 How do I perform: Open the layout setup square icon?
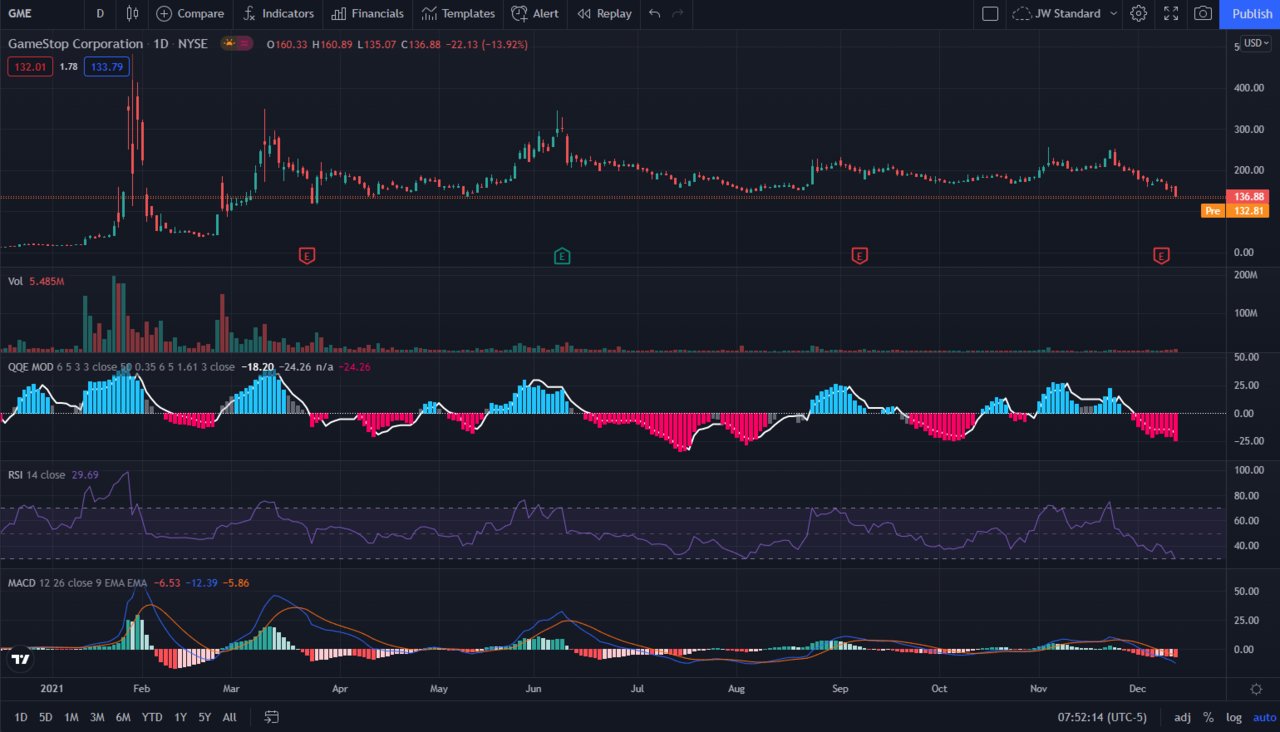(x=990, y=14)
